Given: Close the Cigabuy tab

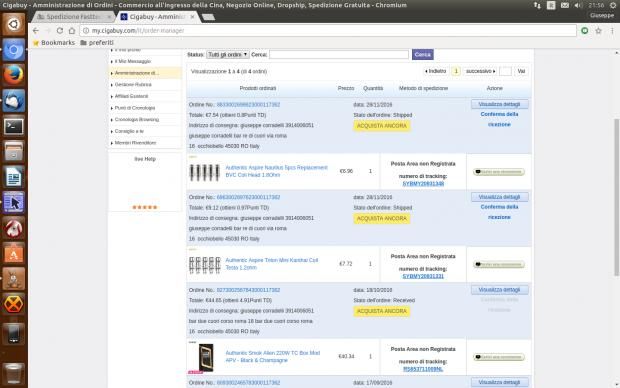Looking at the screenshot, I should click(192, 17).
